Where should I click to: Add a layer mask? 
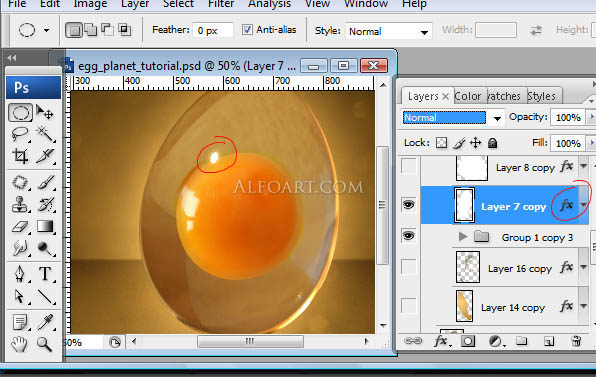coord(468,341)
